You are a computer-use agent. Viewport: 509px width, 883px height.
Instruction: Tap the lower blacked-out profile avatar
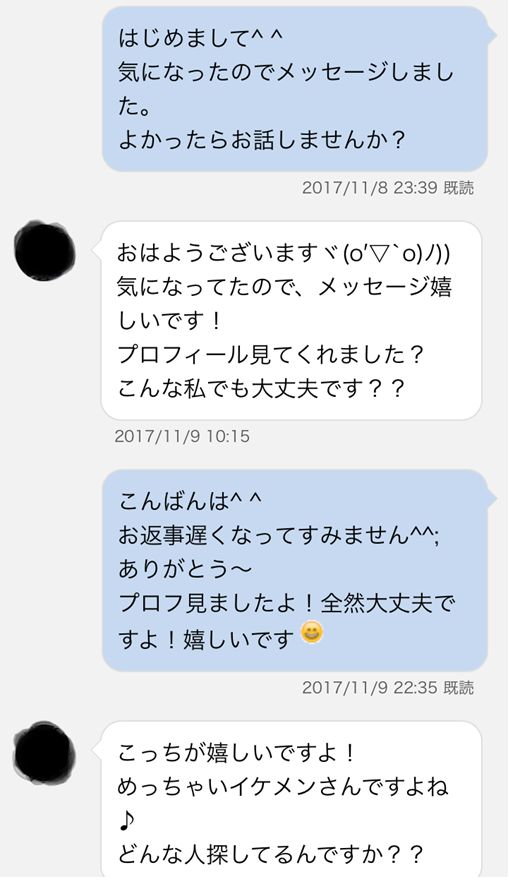pyautogui.click(x=44, y=752)
